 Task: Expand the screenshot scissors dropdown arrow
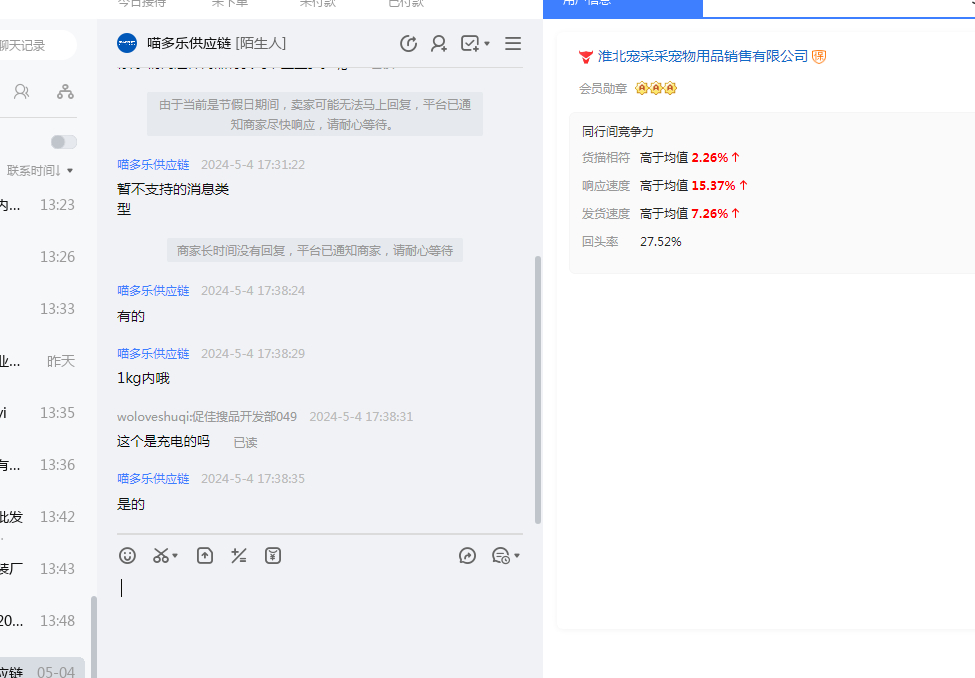(176, 556)
